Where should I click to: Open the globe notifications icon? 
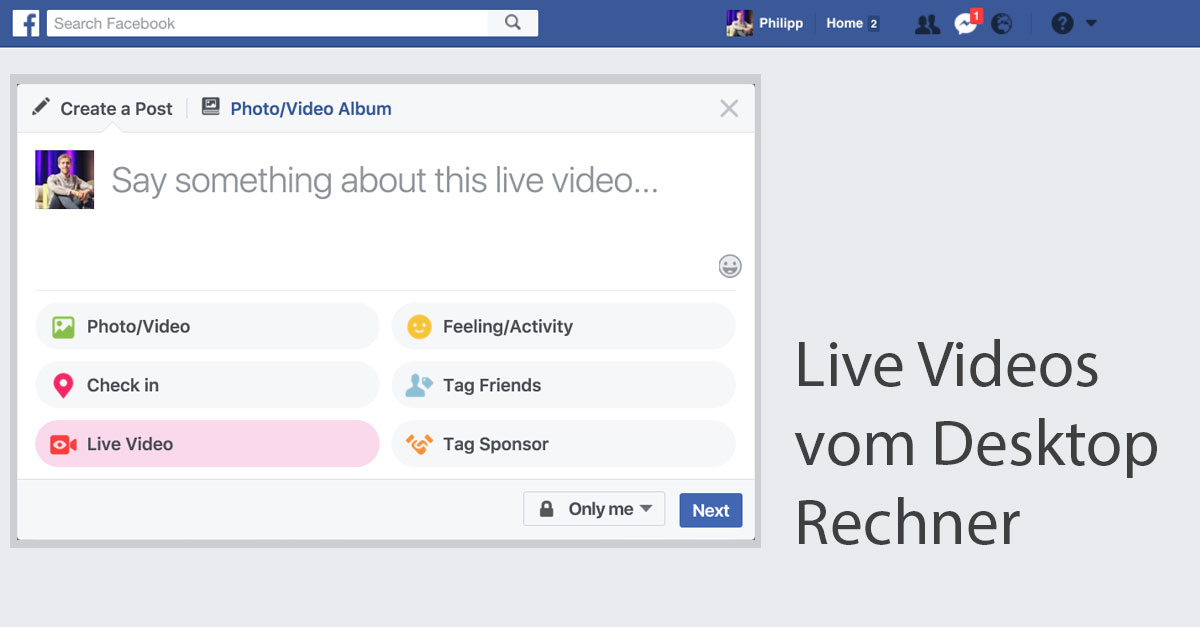pos(1001,24)
